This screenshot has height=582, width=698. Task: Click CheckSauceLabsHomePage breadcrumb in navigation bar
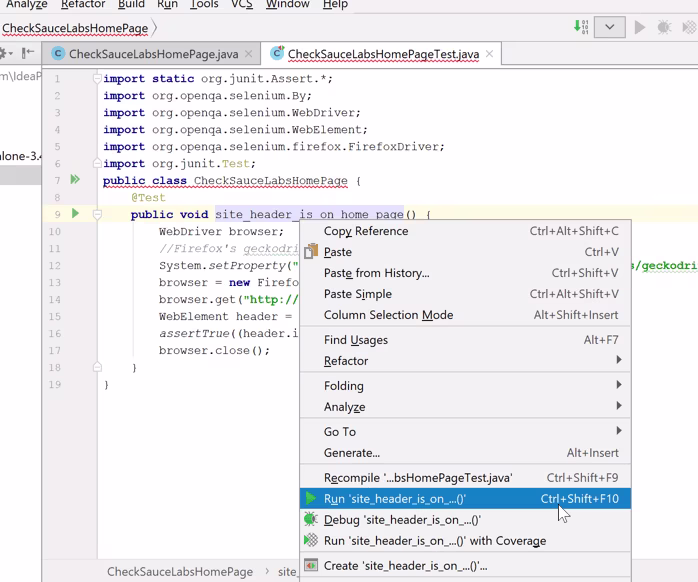click(x=75, y=28)
